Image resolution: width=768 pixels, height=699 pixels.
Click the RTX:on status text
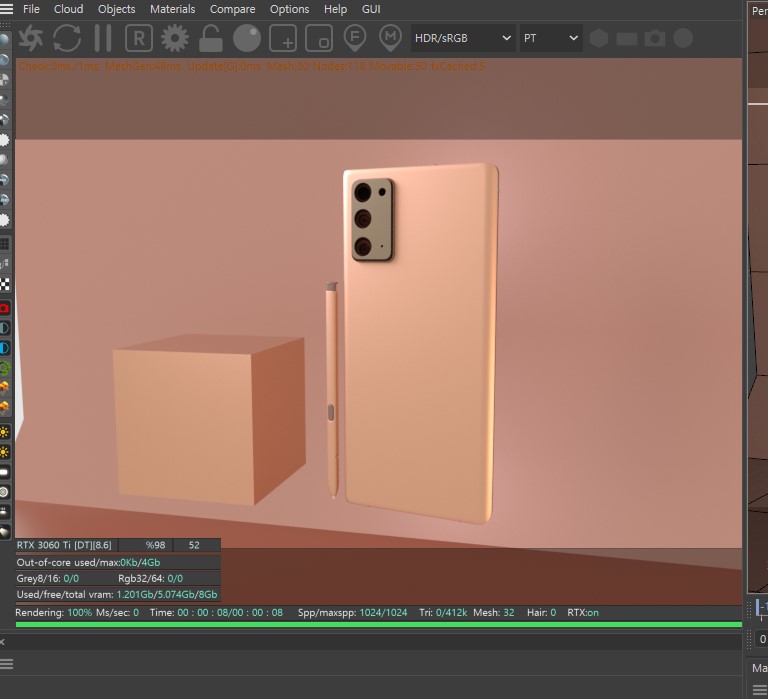tap(583, 613)
